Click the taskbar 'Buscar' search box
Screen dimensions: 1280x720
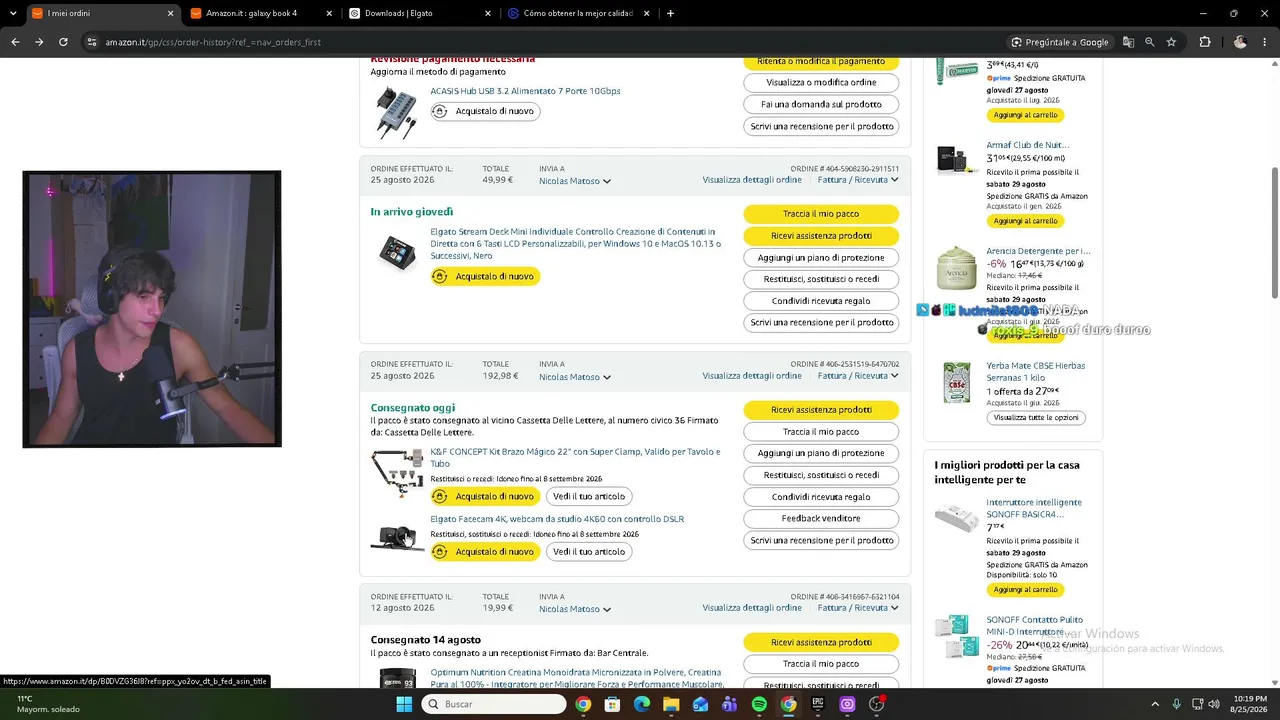(495, 704)
